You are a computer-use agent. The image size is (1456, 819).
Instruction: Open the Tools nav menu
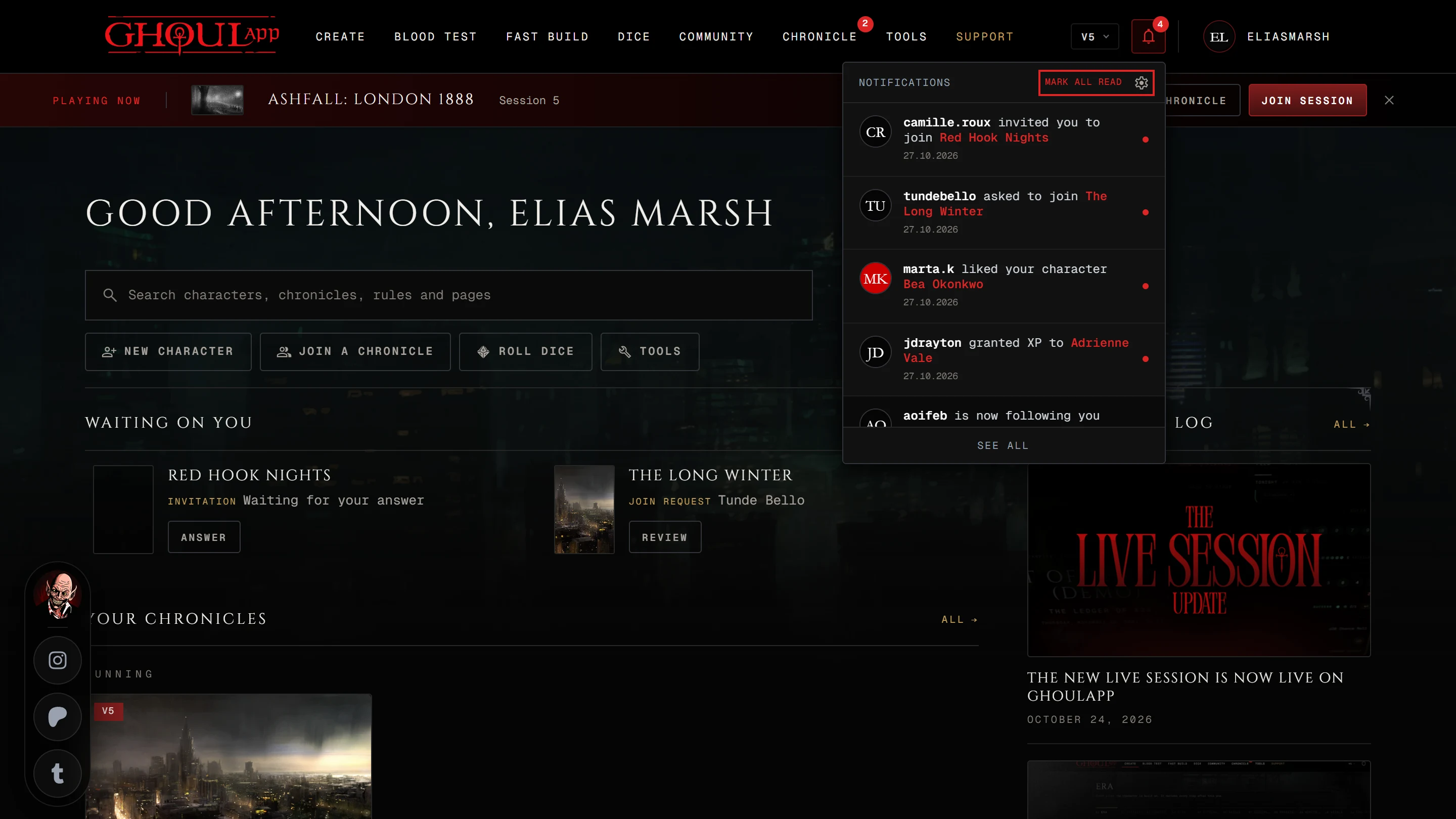(x=906, y=37)
